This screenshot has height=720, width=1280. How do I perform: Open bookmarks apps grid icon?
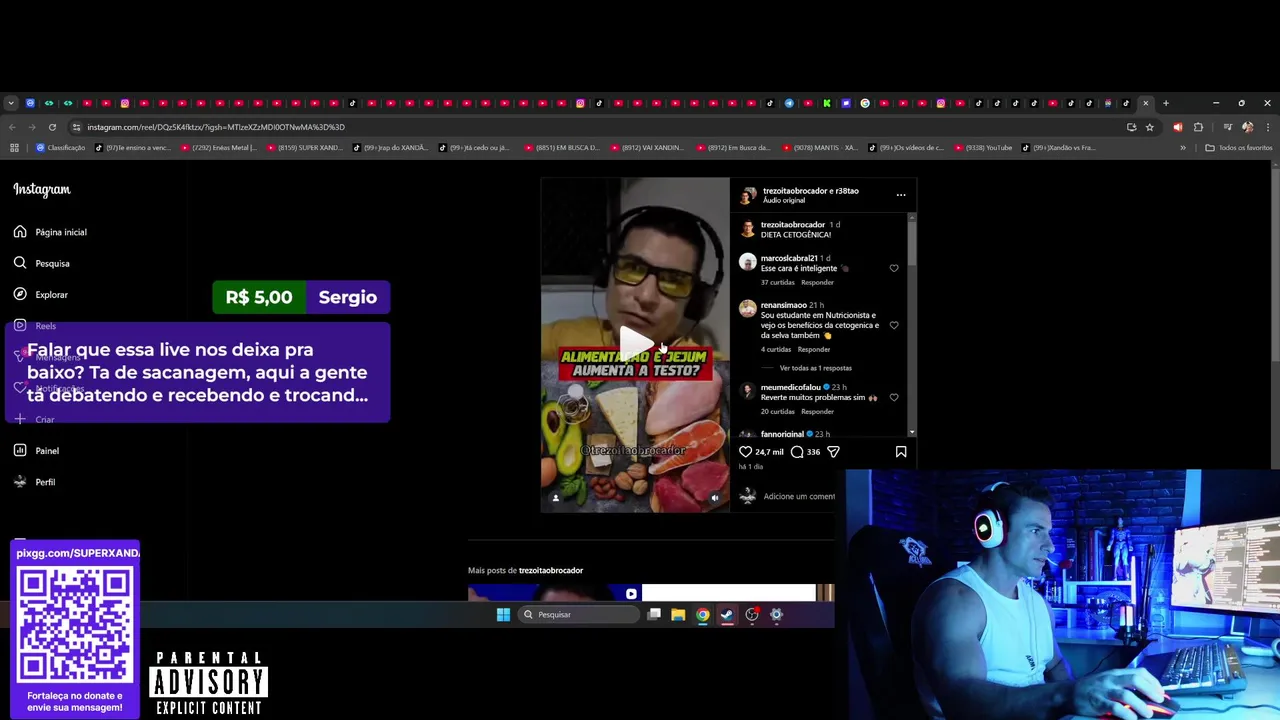pyautogui.click(x=14, y=148)
